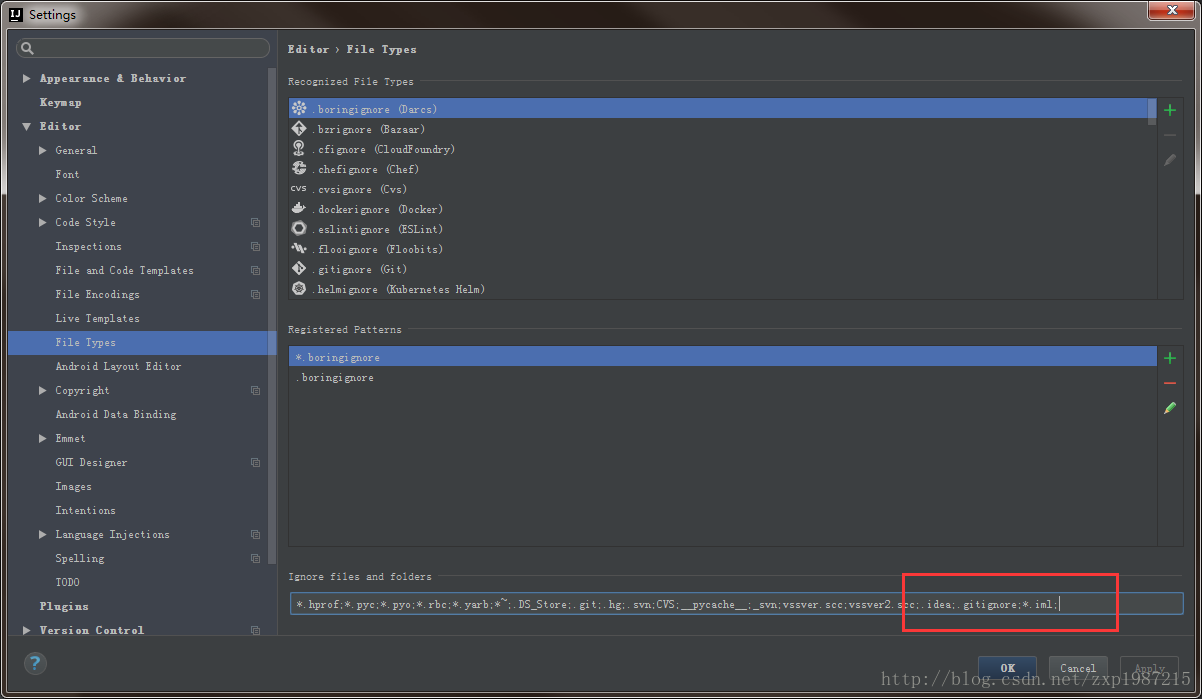Click the .flooignore Floobits icon

[299, 249]
